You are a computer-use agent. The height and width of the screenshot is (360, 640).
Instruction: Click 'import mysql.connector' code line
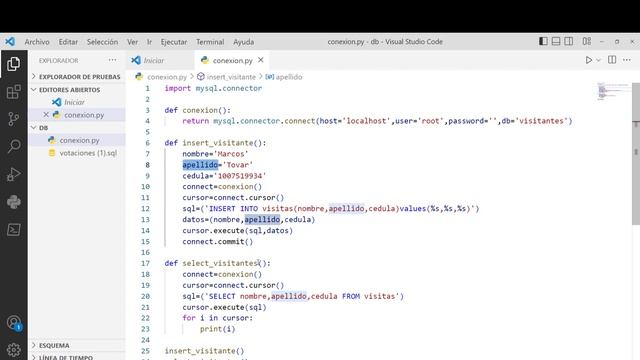(x=213, y=88)
